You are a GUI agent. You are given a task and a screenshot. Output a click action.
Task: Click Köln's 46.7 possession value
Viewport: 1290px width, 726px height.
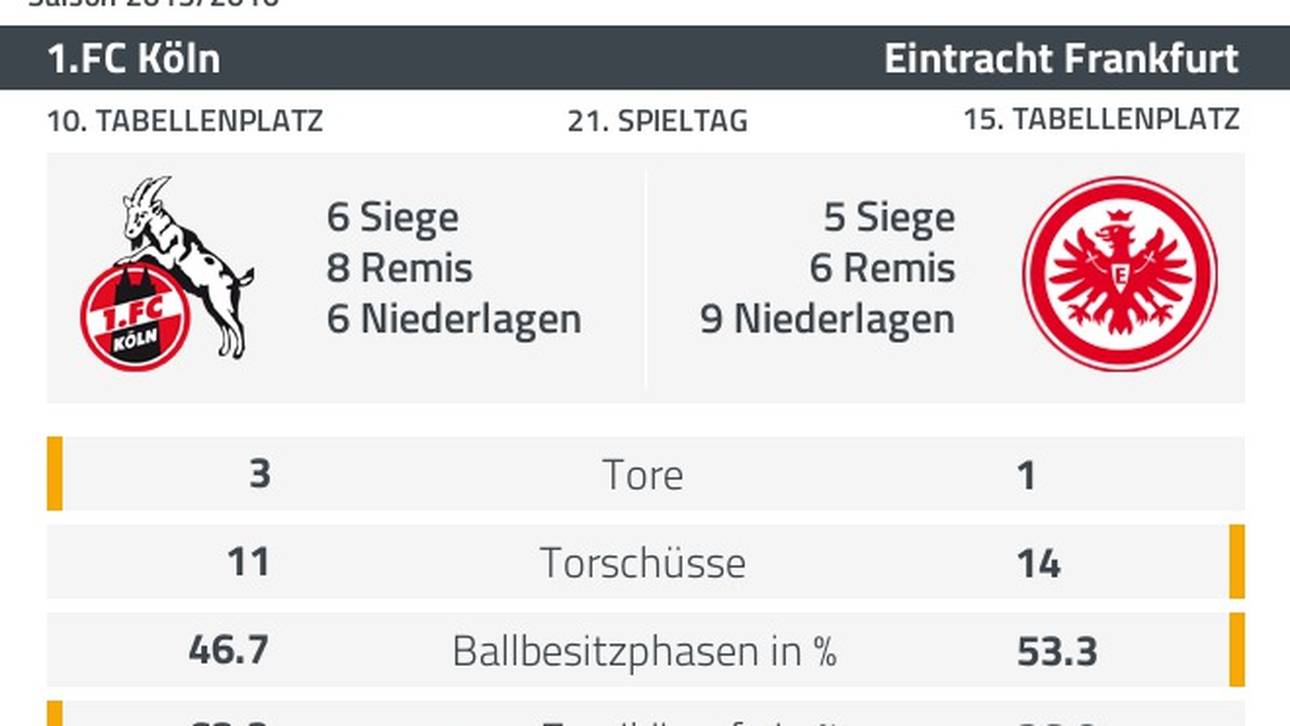pyautogui.click(x=229, y=651)
